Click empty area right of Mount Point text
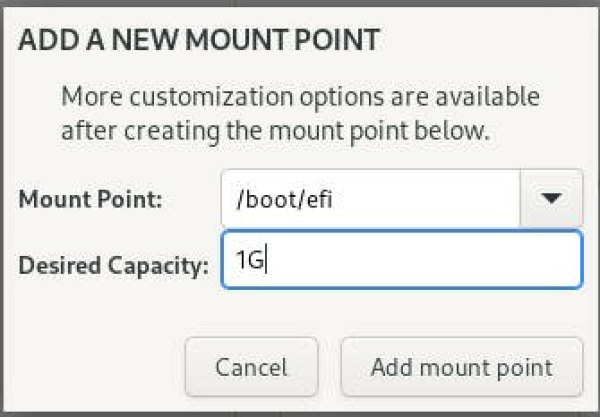The width and height of the screenshot is (600, 417). click(x=430, y=198)
